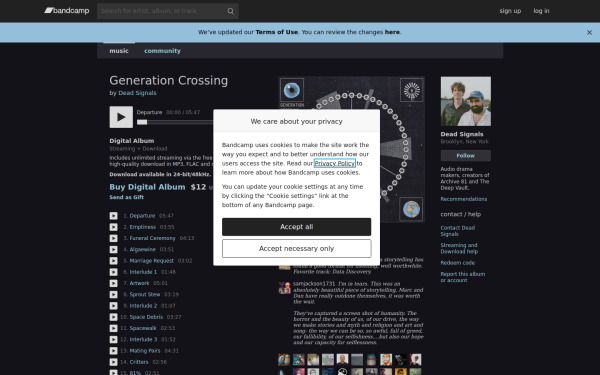Play track 1 Departure in tracklist
This screenshot has height=375, width=600.
(x=114, y=216)
